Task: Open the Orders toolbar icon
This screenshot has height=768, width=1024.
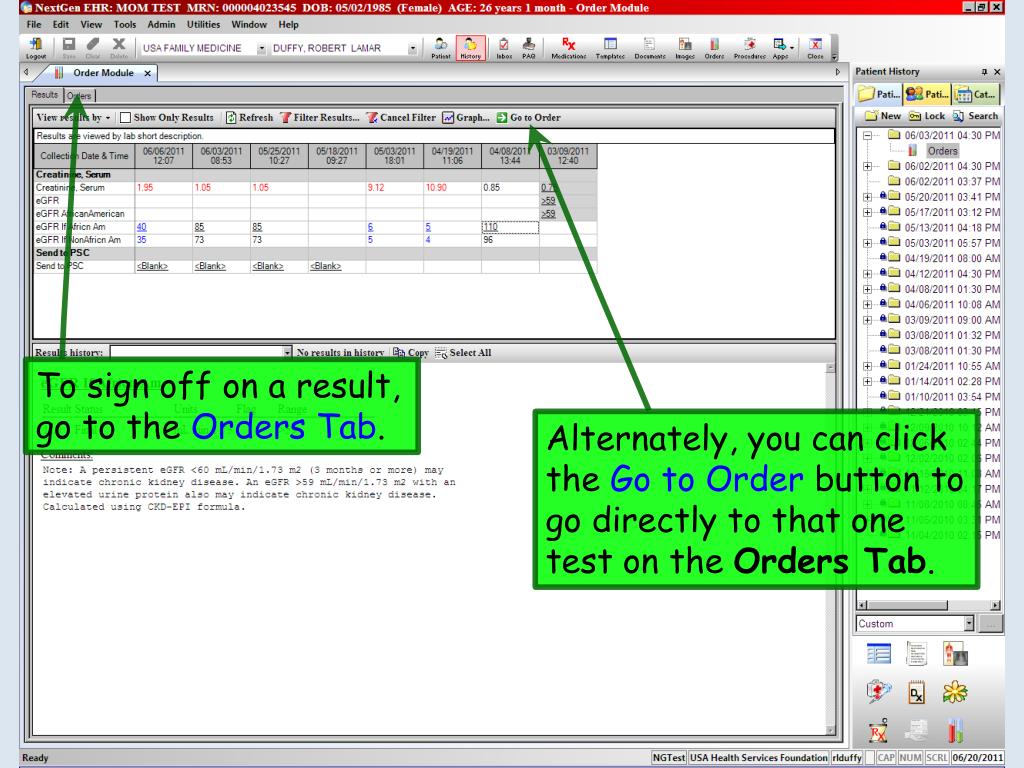Action: [714, 48]
